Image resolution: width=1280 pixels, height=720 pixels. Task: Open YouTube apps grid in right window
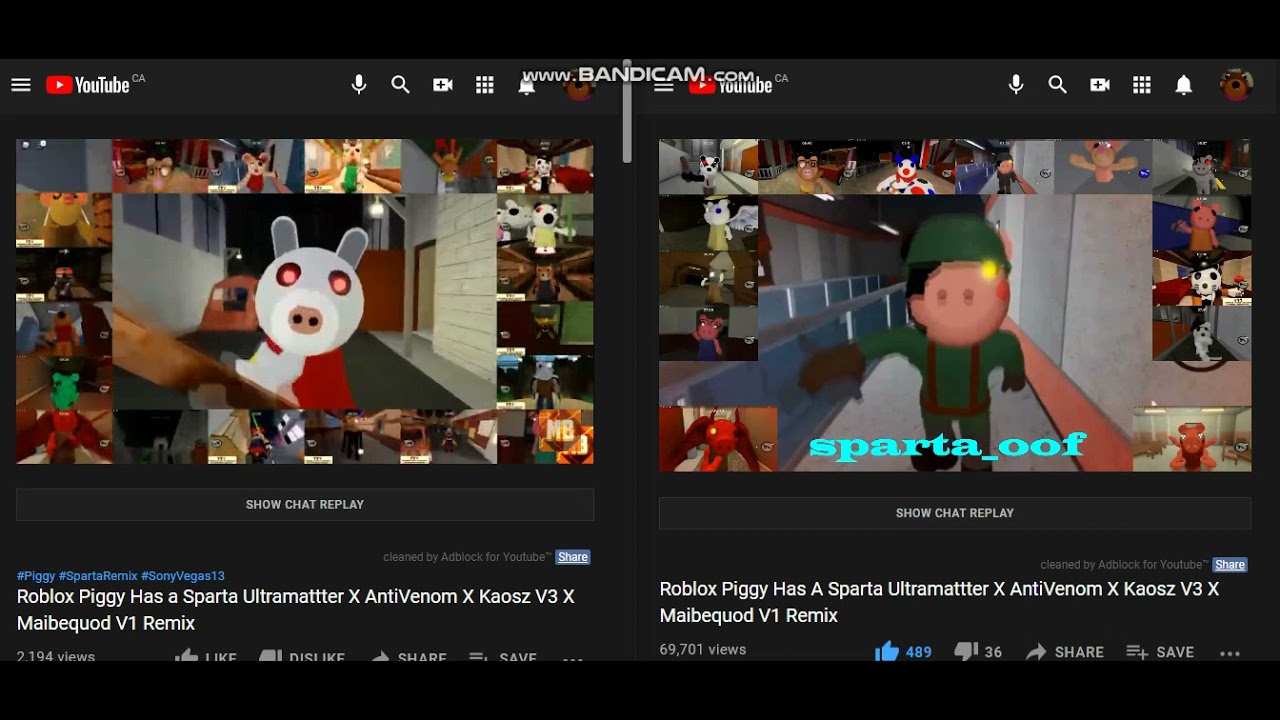click(1142, 85)
